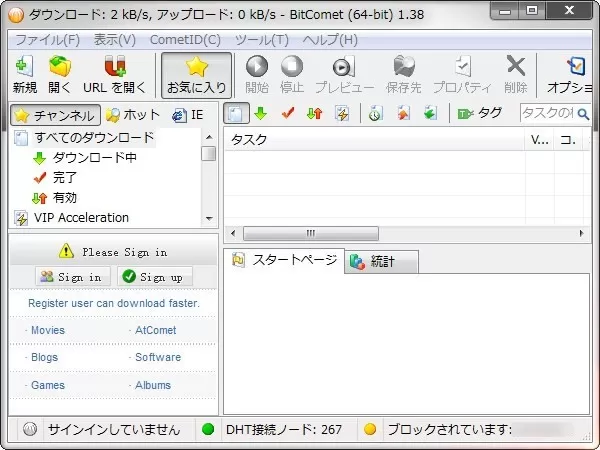Click the 停止 (Stop) icon
This screenshot has height=450, width=600.
(292, 67)
